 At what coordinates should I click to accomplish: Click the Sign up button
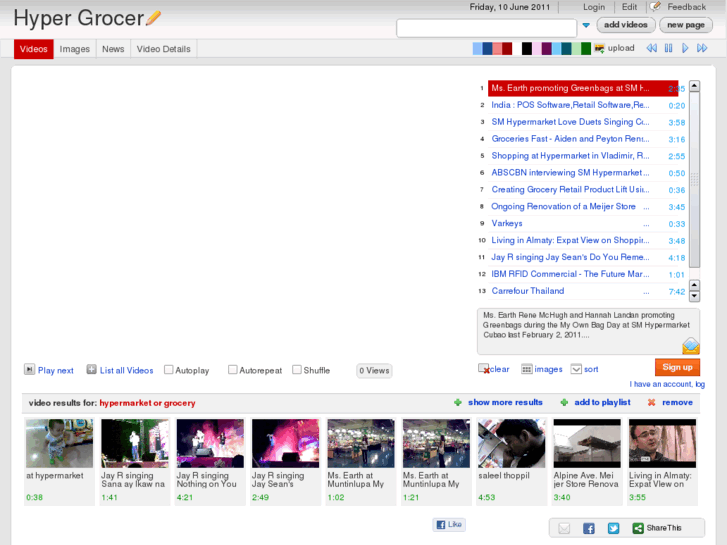pos(677,367)
